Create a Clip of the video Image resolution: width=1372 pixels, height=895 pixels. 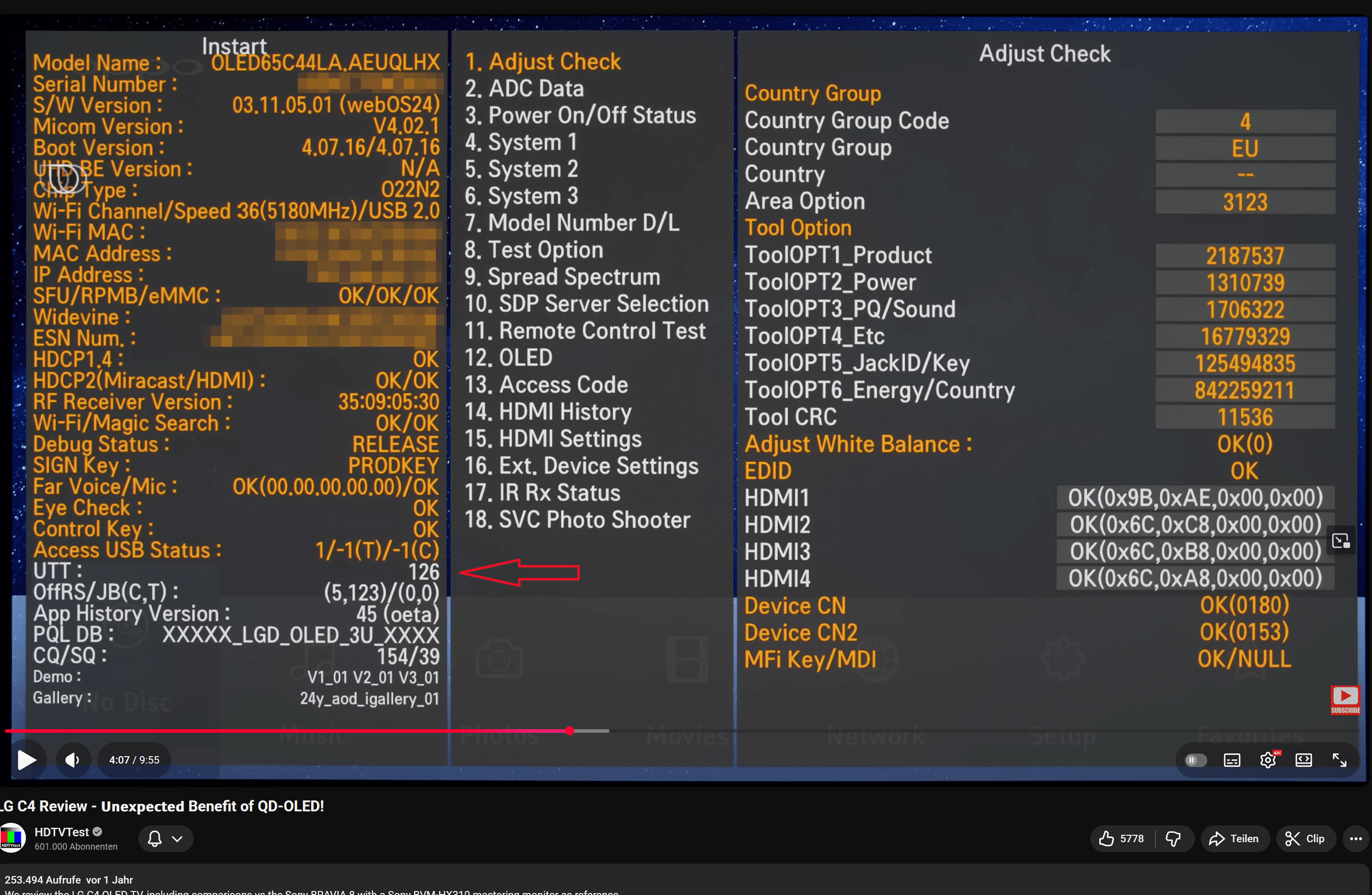click(x=1304, y=838)
